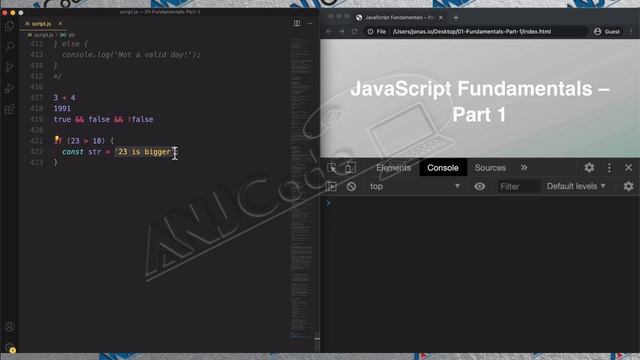The image size is (640, 360).
Task: Click the lightbulb code action on line 421
Action: click(x=57, y=140)
